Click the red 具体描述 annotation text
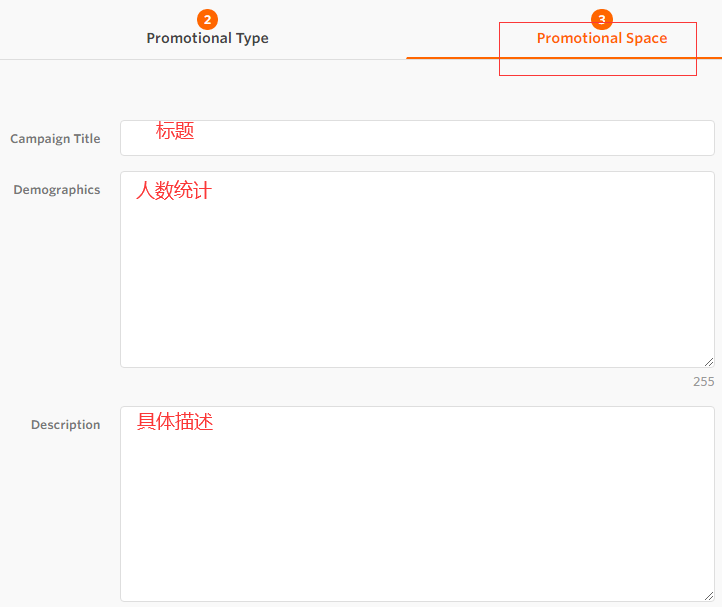This screenshot has width=722, height=607. pyautogui.click(x=175, y=422)
